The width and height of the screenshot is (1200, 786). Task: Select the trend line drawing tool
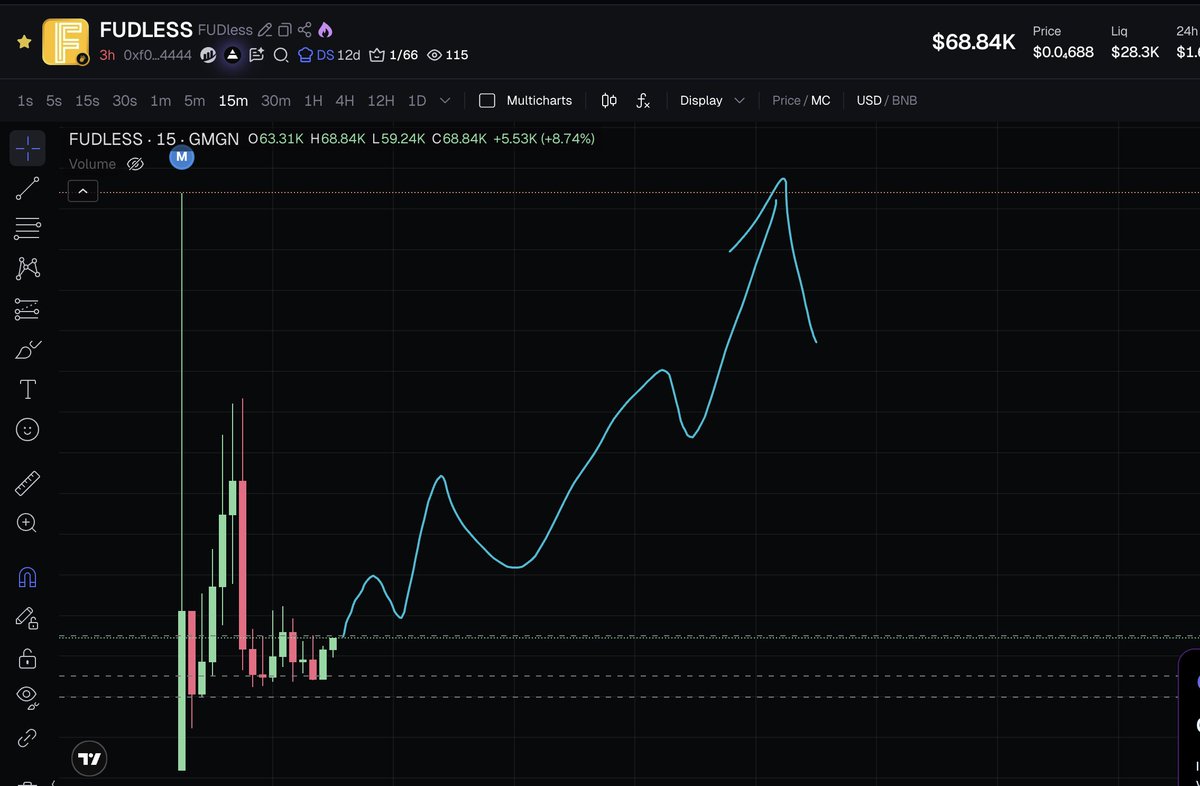point(27,188)
